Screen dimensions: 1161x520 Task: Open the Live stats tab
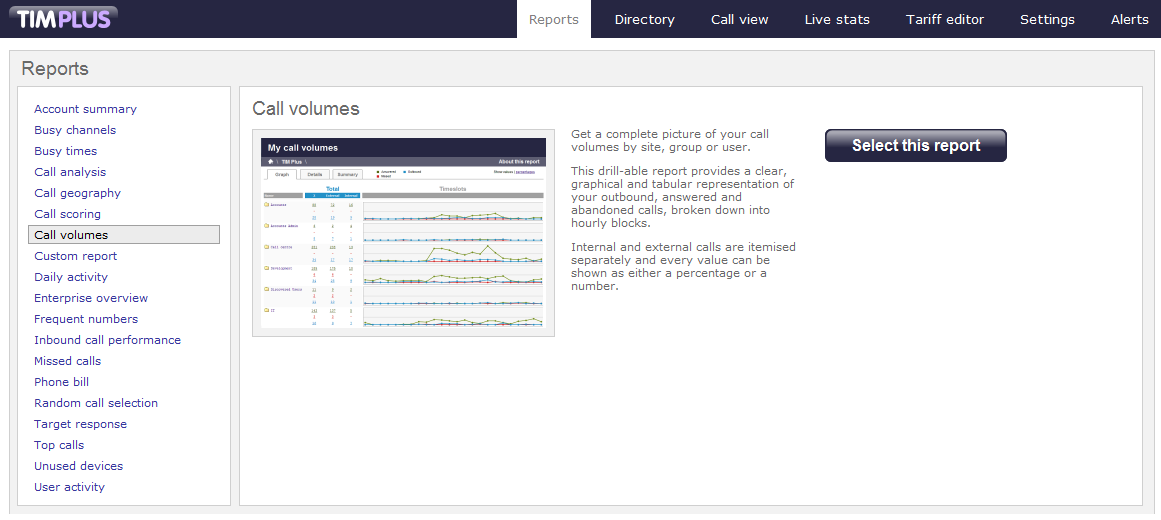click(x=837, y=19)
